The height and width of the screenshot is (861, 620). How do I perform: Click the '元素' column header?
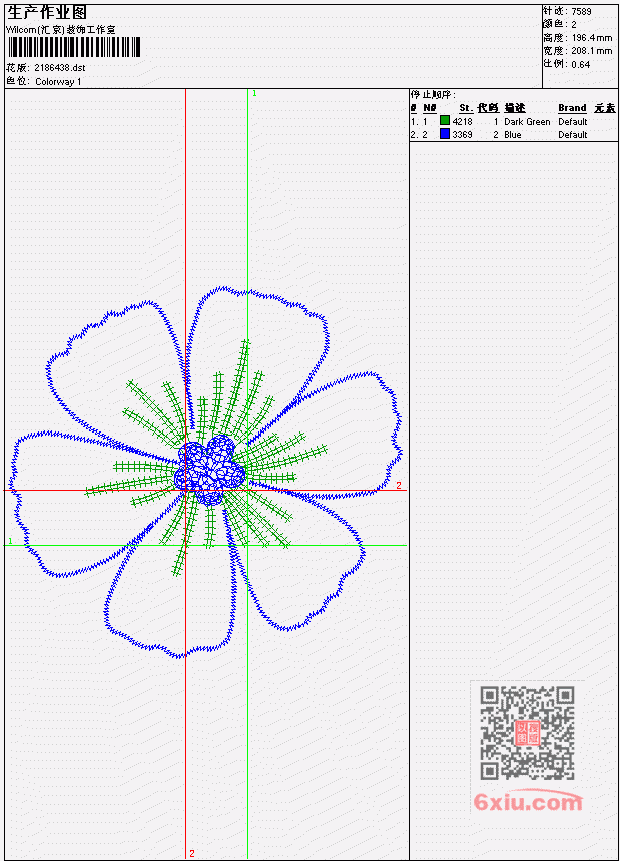tap(605, 108)
